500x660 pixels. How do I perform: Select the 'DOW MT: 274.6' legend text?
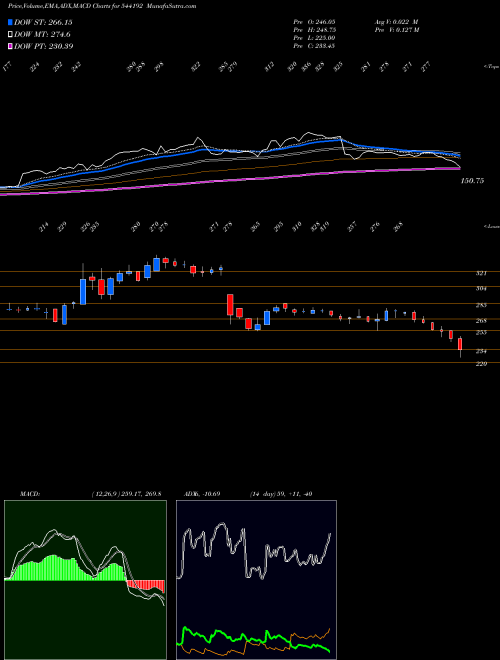[42, 35]
